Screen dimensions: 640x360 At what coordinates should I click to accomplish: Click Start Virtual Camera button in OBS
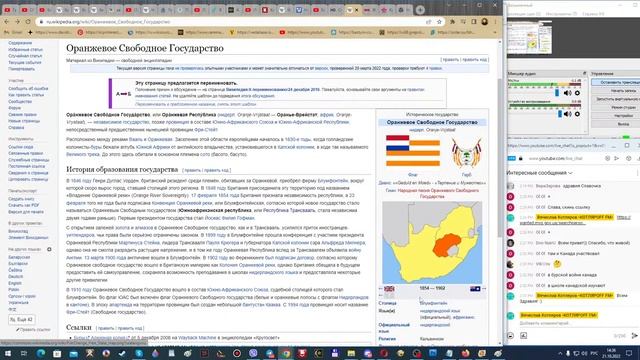coord(616,99)
